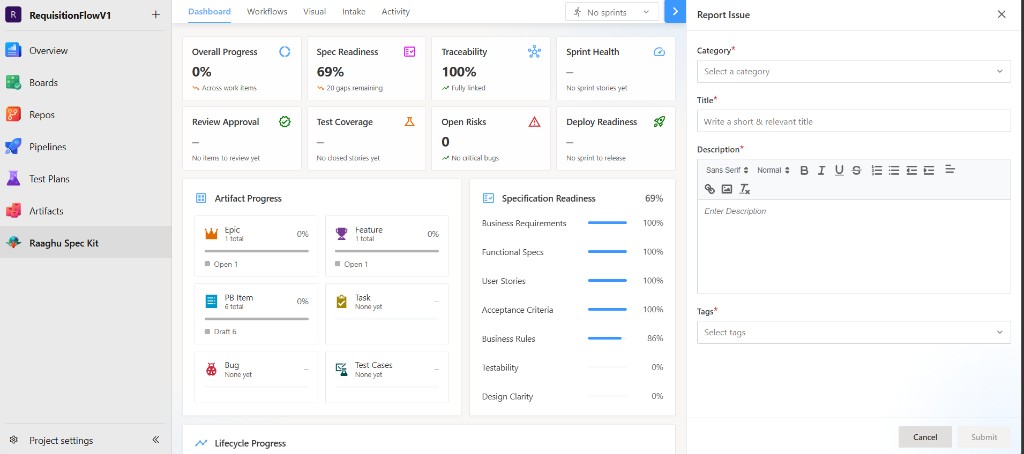Viewport: 1024px width, 454px height.
Task: Insert a hyperlink in description
Action: click(x=710, y=189)
